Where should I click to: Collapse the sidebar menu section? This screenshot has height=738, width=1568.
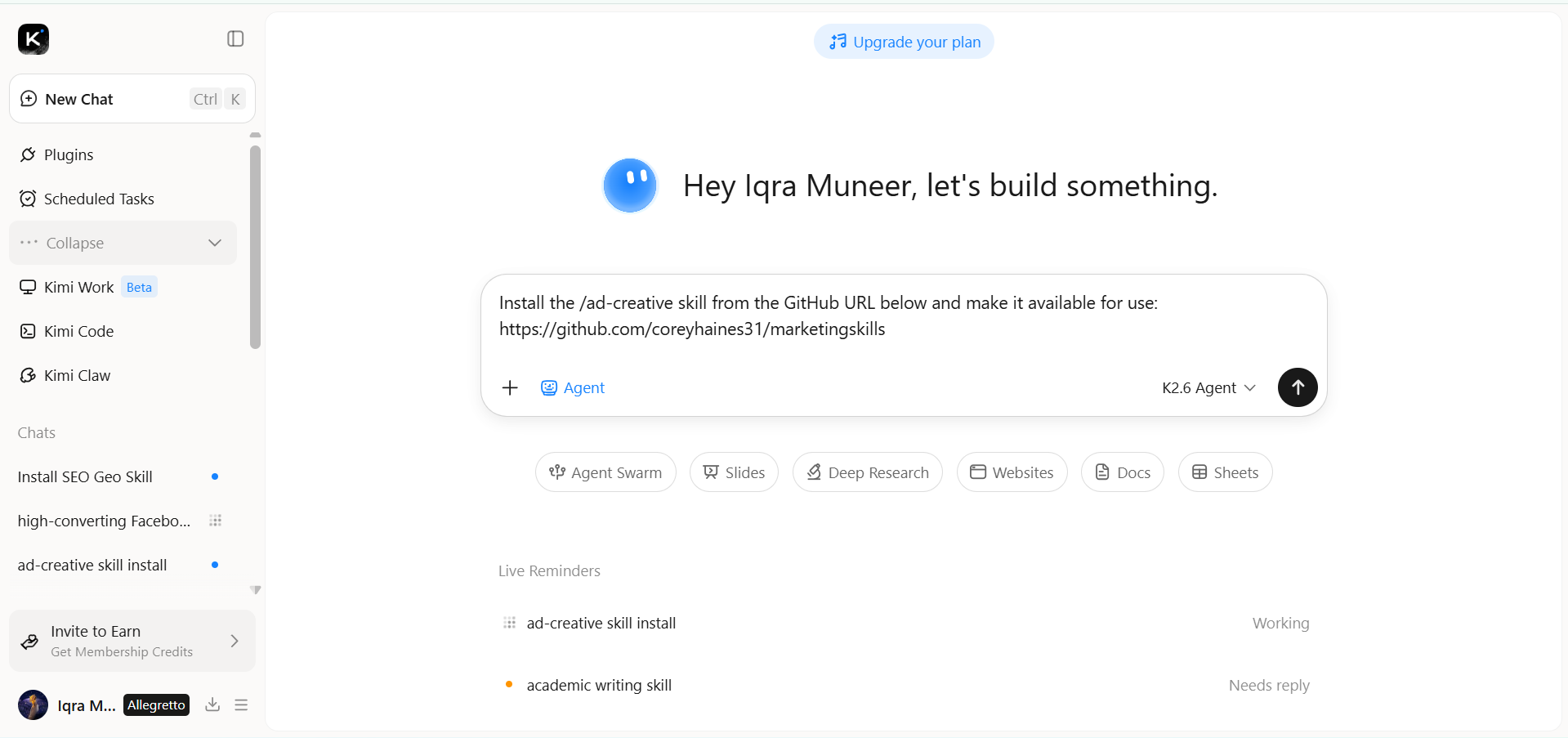[123, 243]
